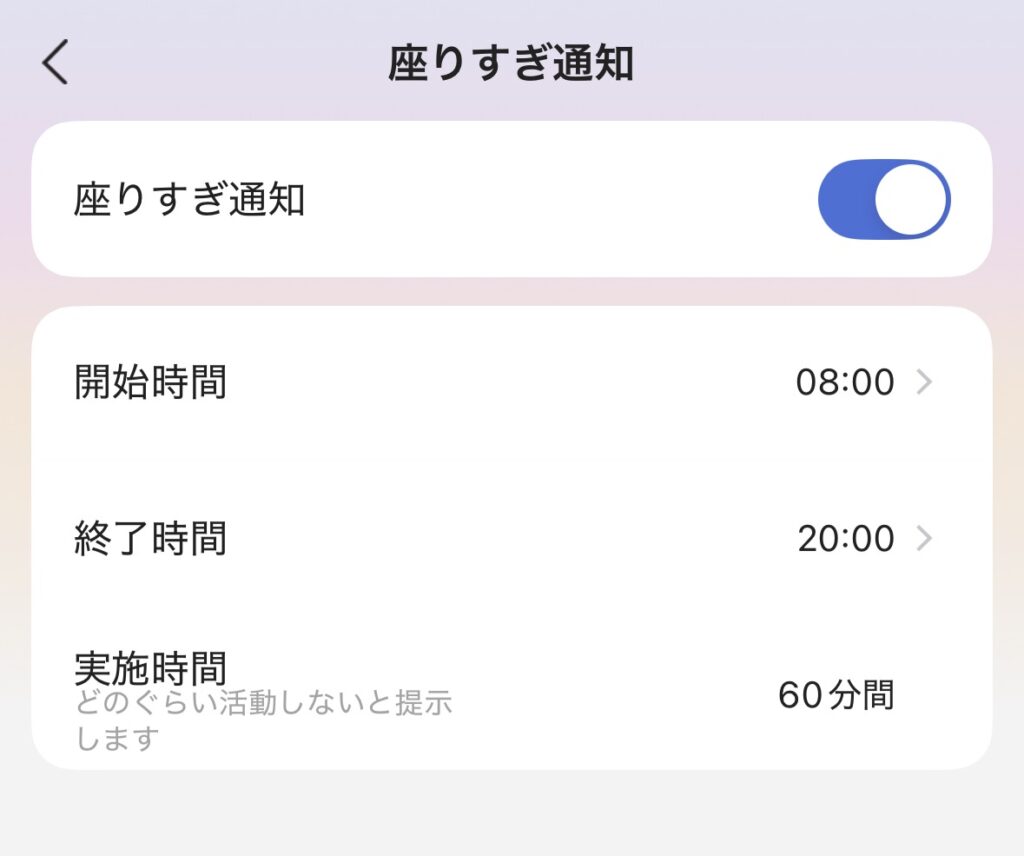Tap the 終了時間 row label

(151, 539)
